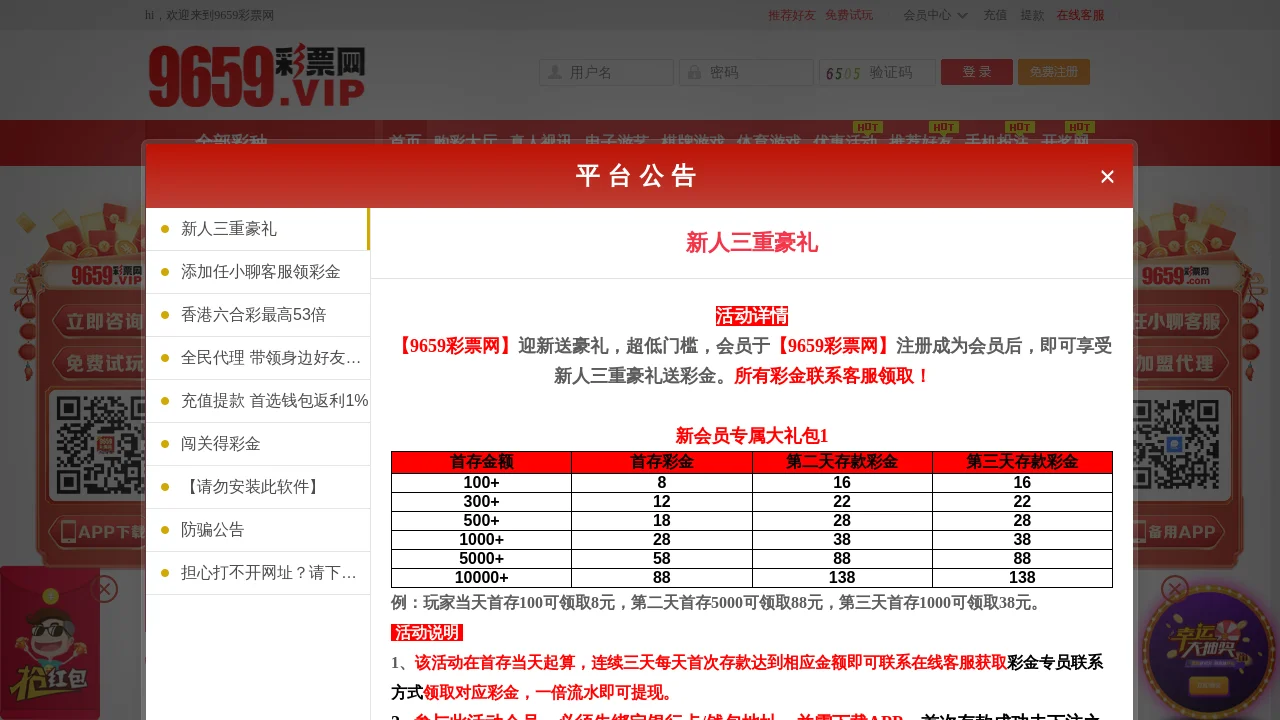Image resolution: width=1280 pixels, height=720 pixels.
Task: Click the 5000+ table cell
Action: tap(481, 559)
